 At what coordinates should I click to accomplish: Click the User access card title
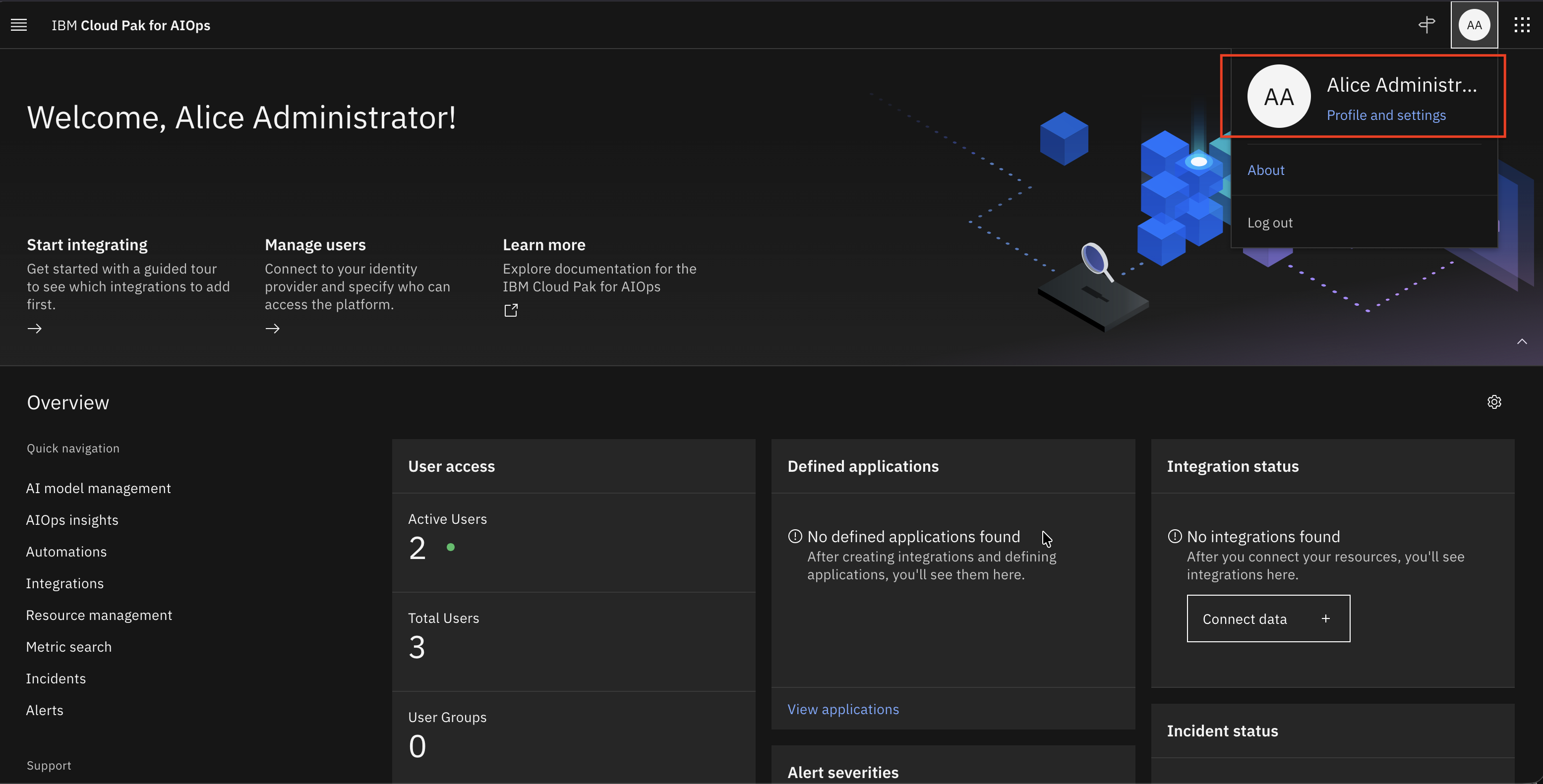tap(451, 466)
